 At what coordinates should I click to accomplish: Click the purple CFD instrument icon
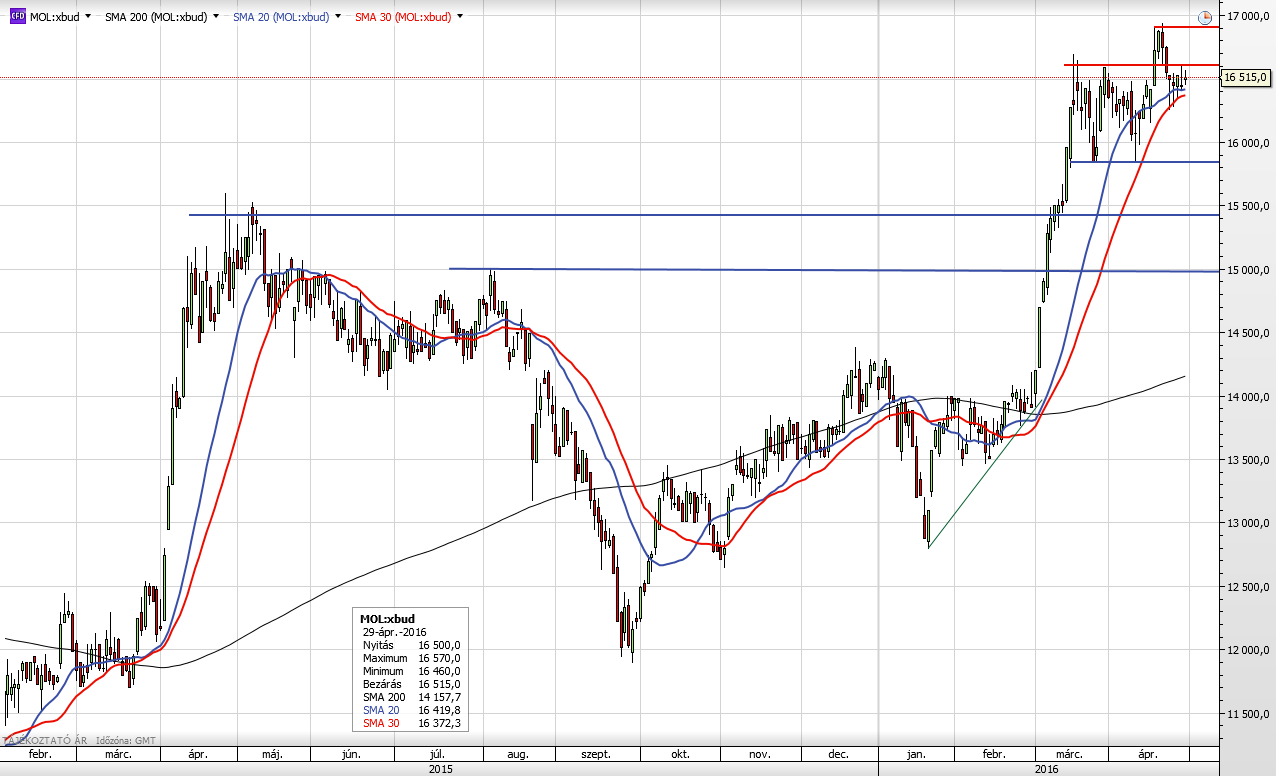[x=17, y=16]
